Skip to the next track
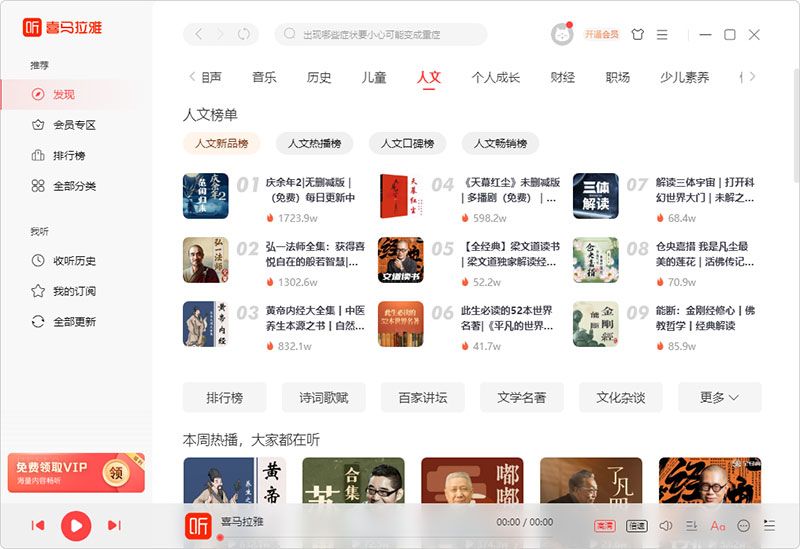 (x=114, y=525)
